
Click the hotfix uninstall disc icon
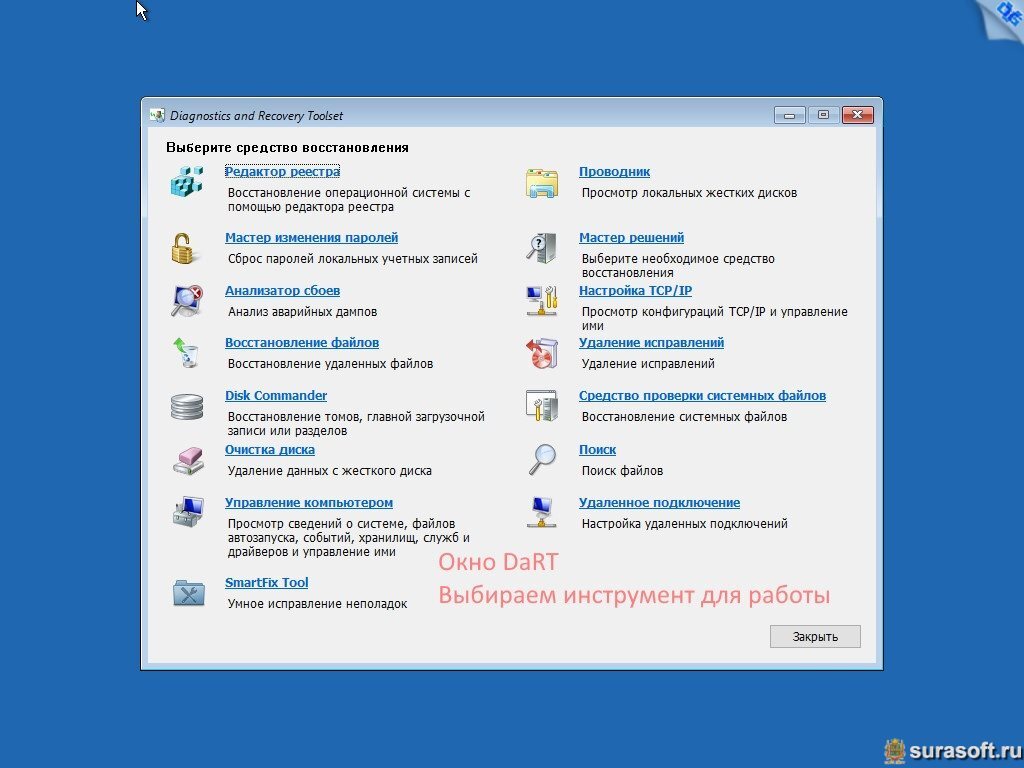pyautogui.click(x=542, y=353)
